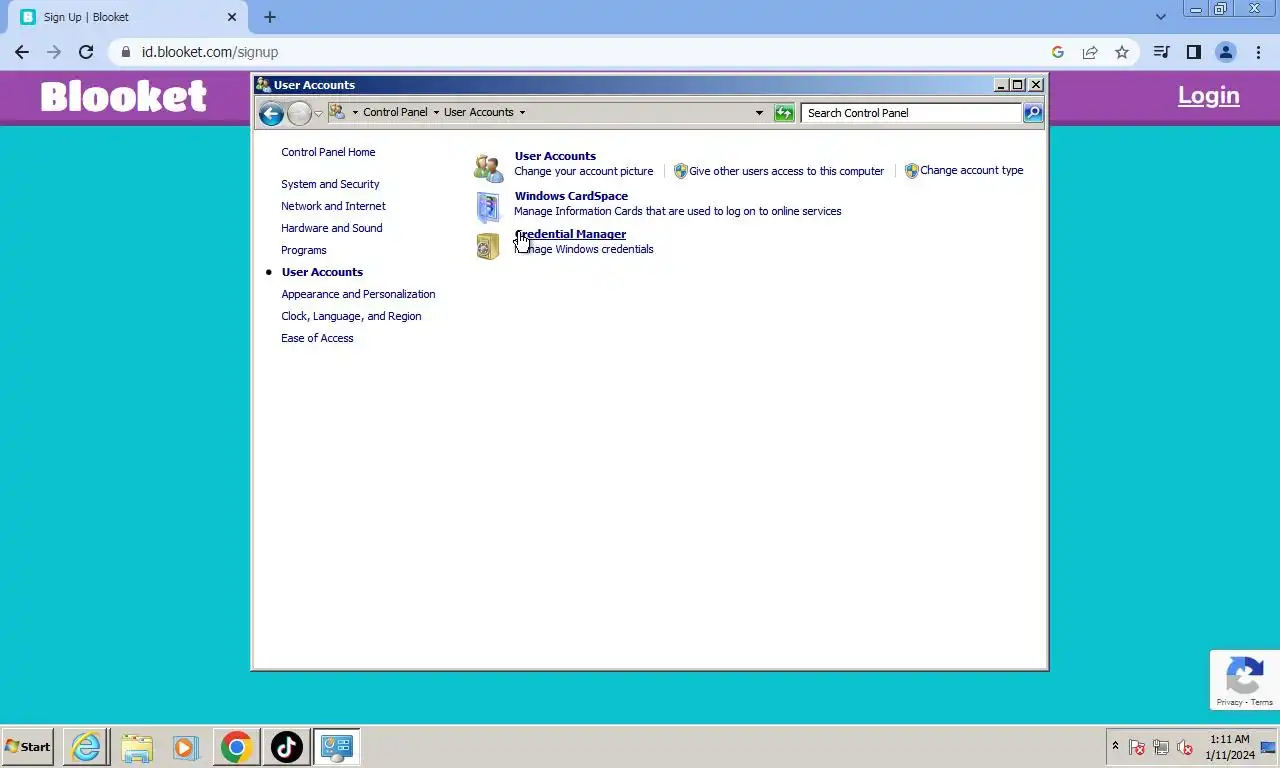Click Chrome reload page button
Image resolution: width=1280 pixels, height=768 pixels.
(86, 52)
